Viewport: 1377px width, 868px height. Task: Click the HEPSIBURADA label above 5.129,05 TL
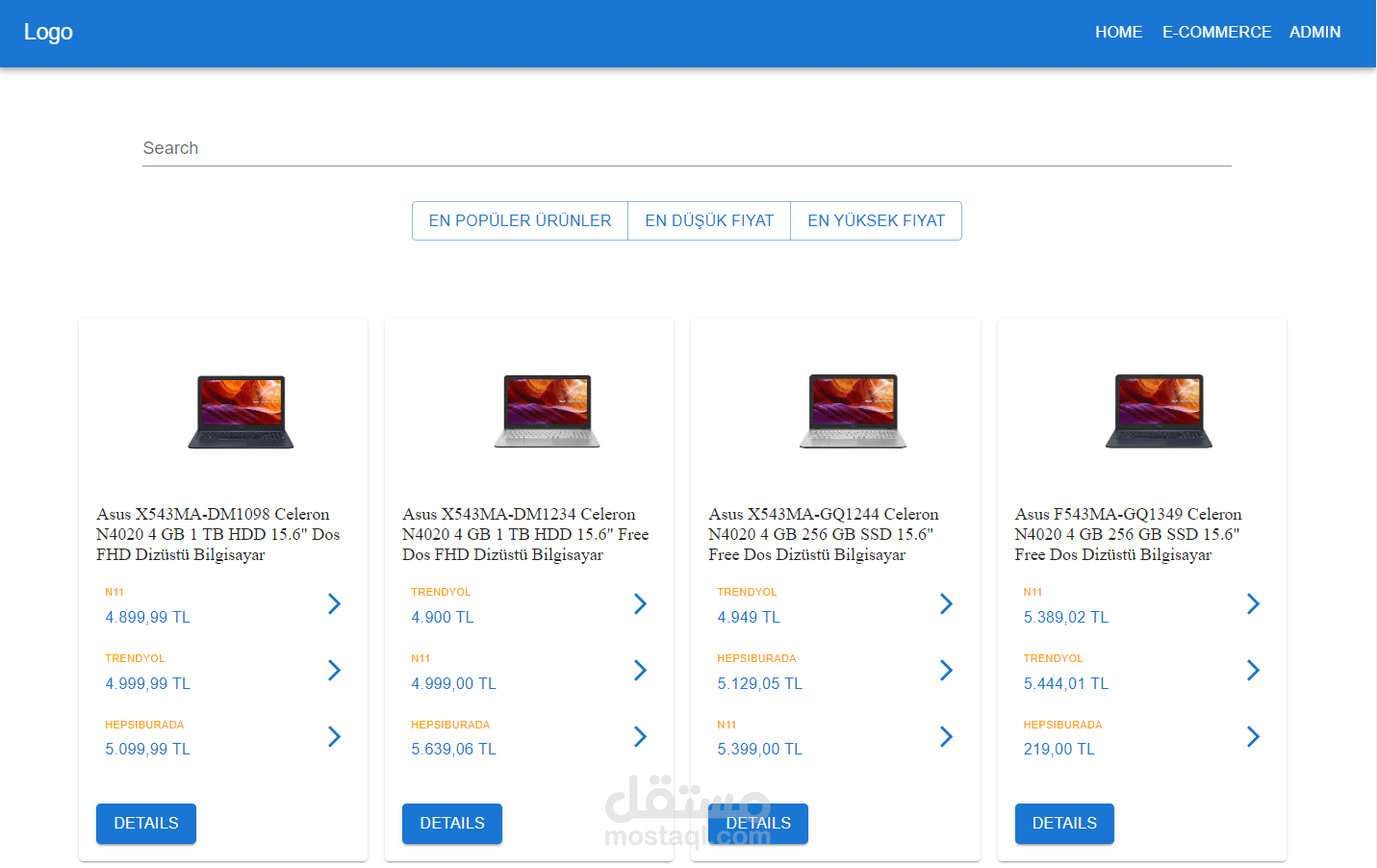point(756,659)
